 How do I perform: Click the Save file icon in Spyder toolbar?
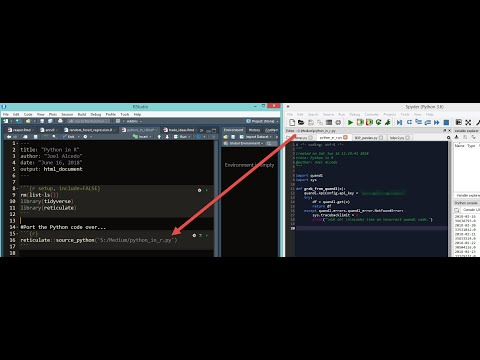coord(311,122)
